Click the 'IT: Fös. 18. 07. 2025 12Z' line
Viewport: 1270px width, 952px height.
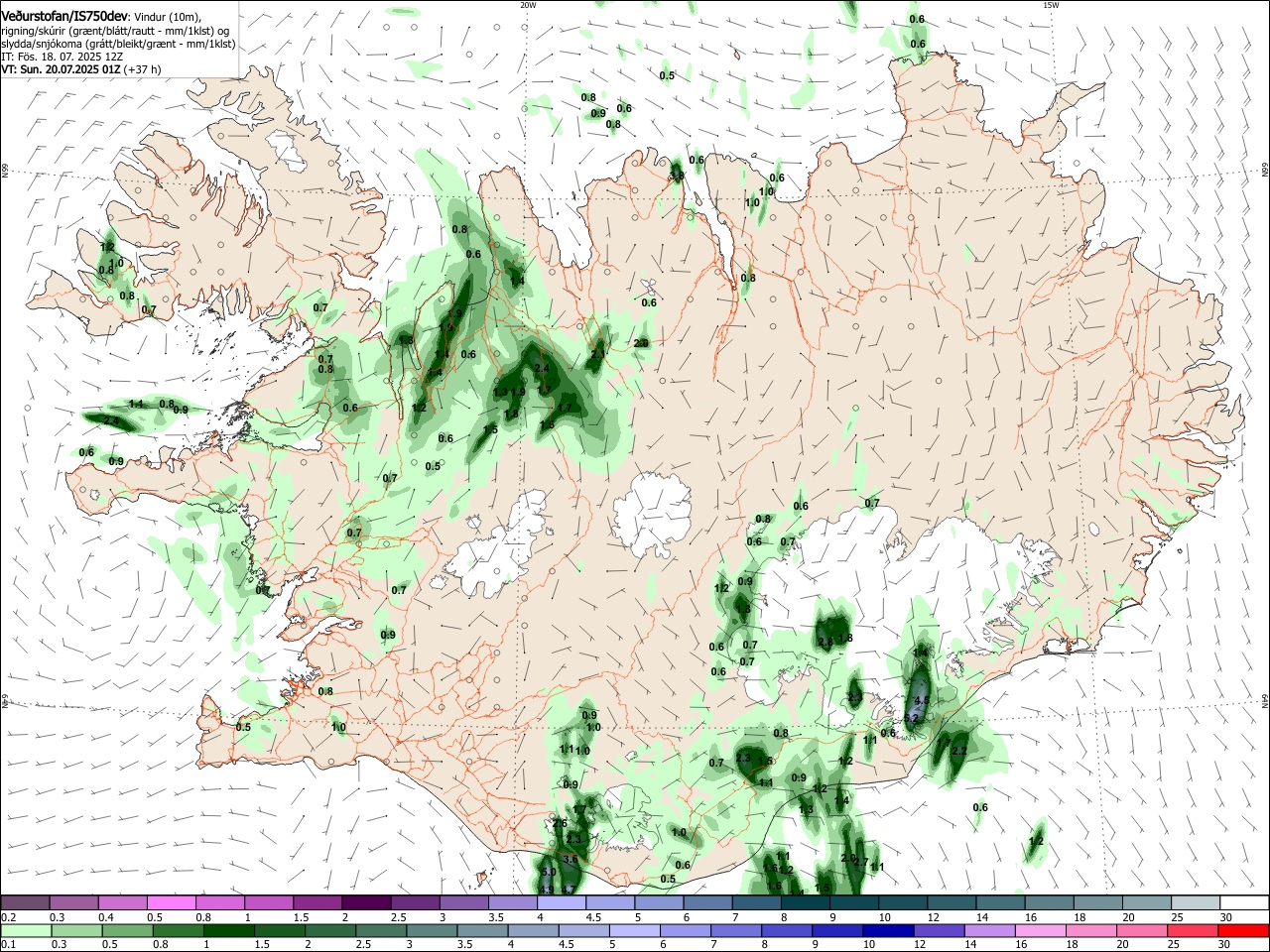pyautogui.click(x=61, y=57)
